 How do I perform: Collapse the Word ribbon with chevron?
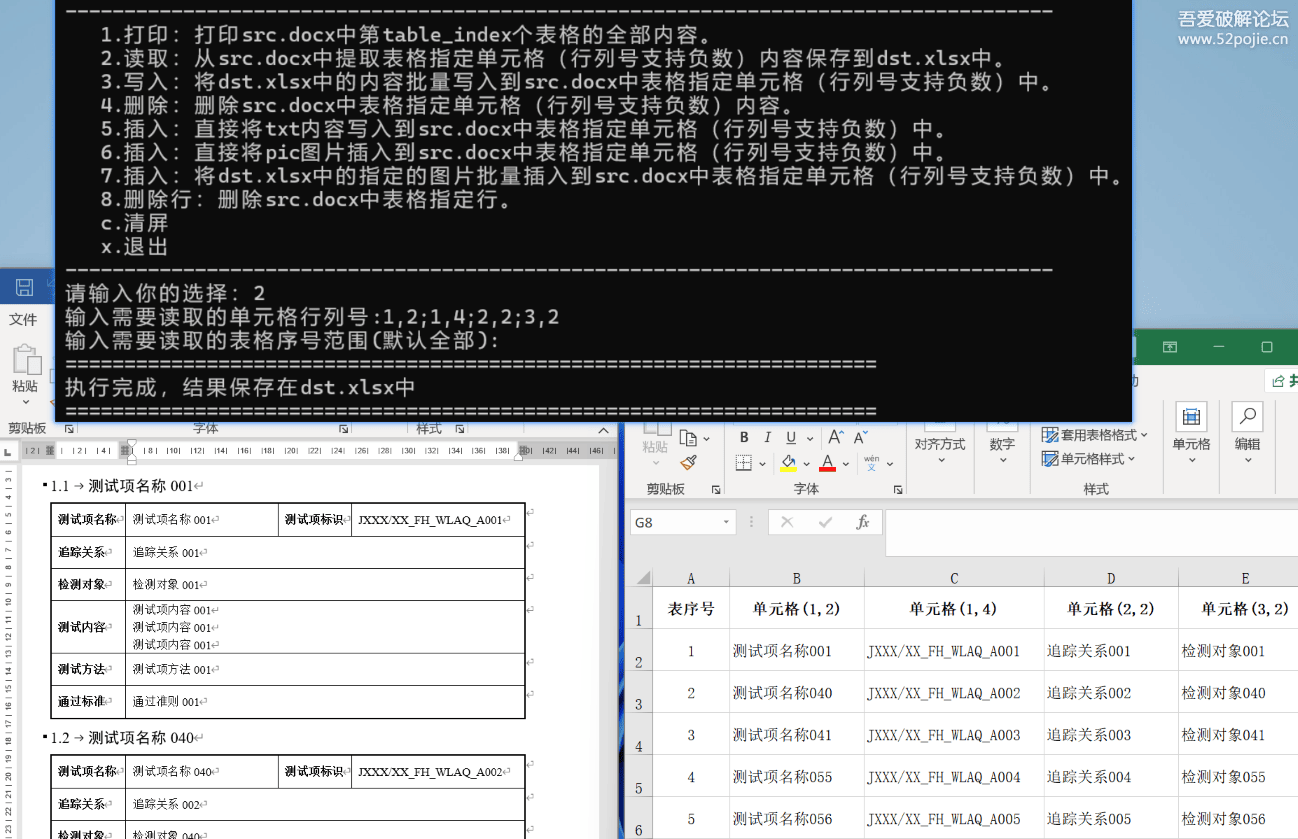click(x=603, y=429)
